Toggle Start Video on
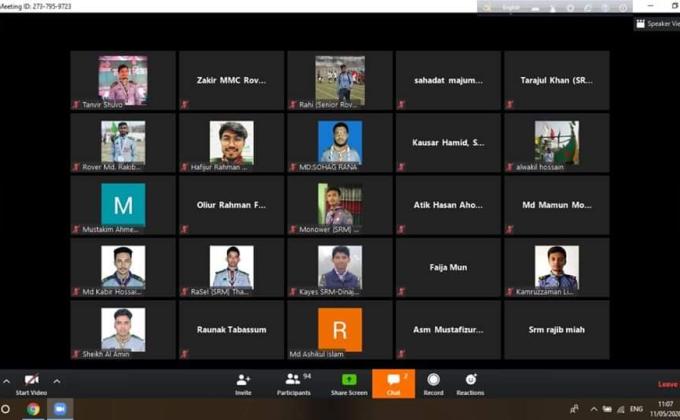This screenshot has height=420, width=680. click(x=31, y=383)
